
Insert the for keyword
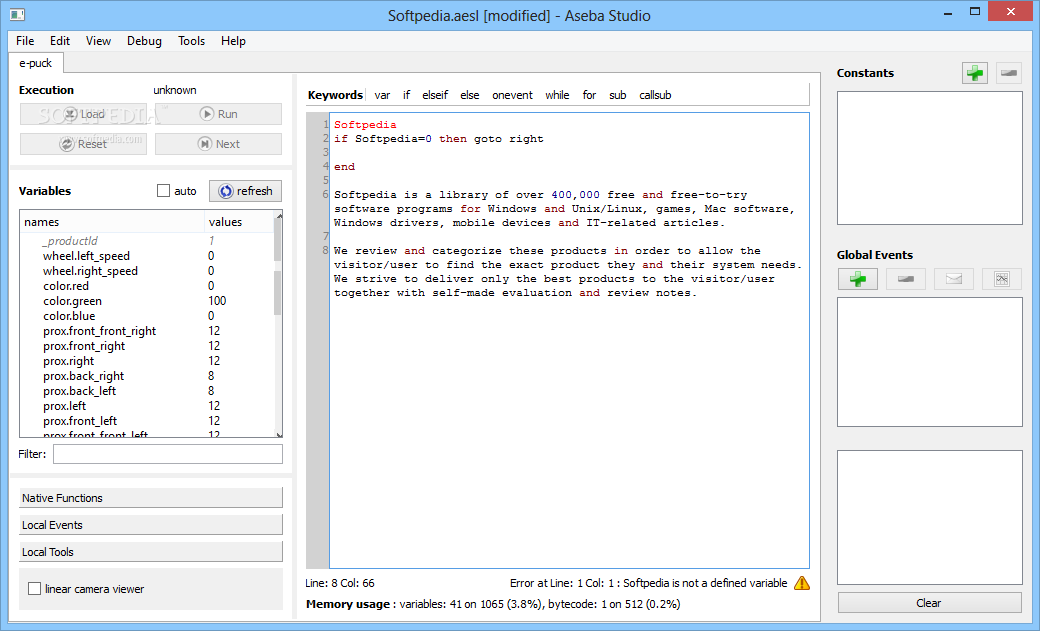pos(589,95)
